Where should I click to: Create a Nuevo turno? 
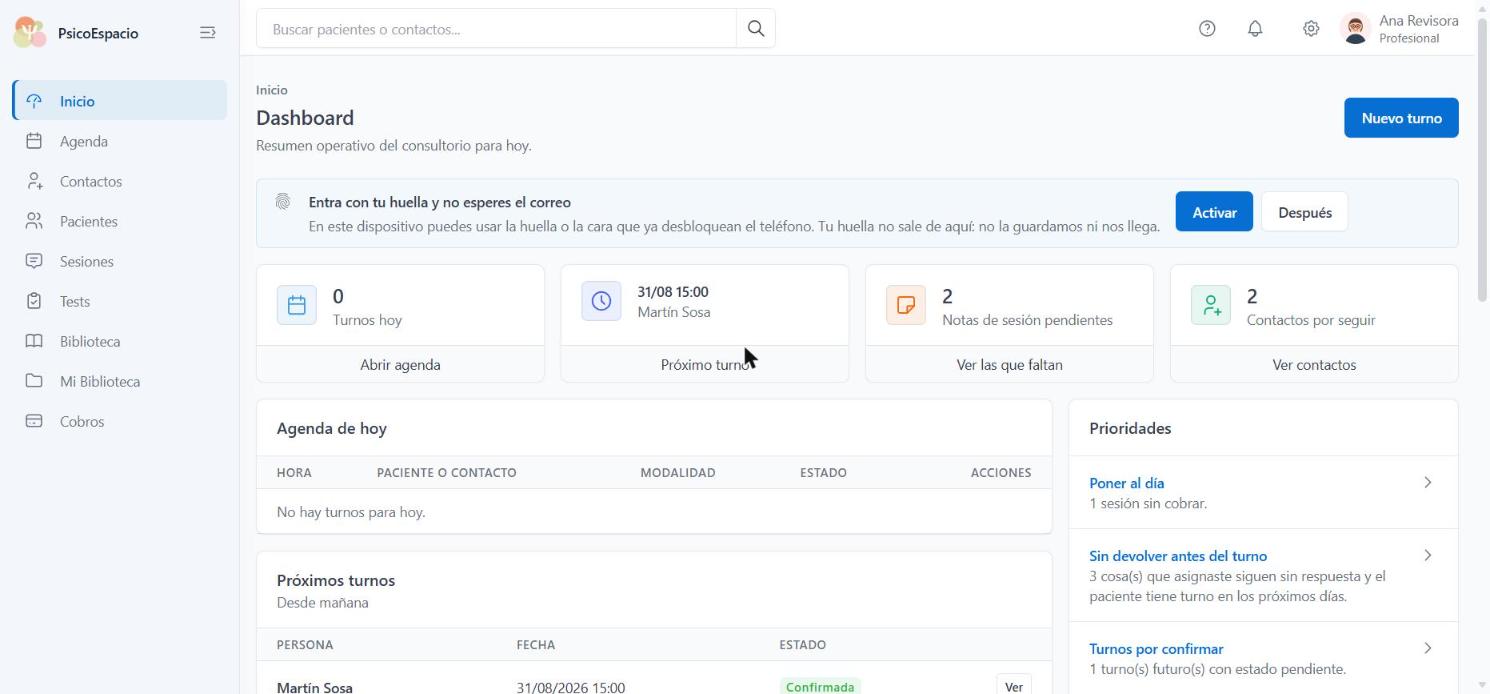1401,118
